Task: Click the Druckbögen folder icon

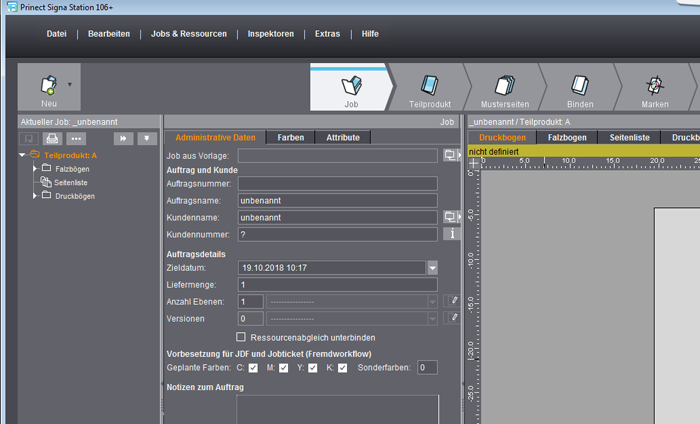Action: point(46,195)
